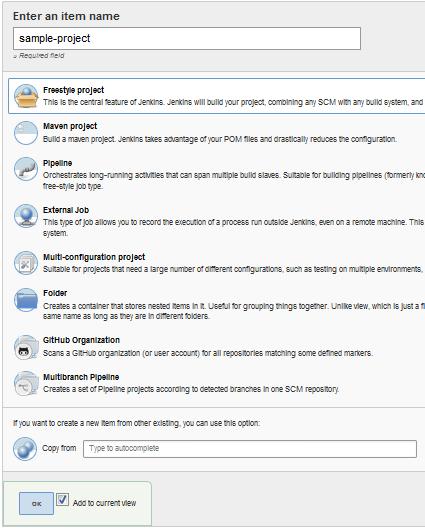
Task: Select the Pipeline pipe icon
Action: 26,169
